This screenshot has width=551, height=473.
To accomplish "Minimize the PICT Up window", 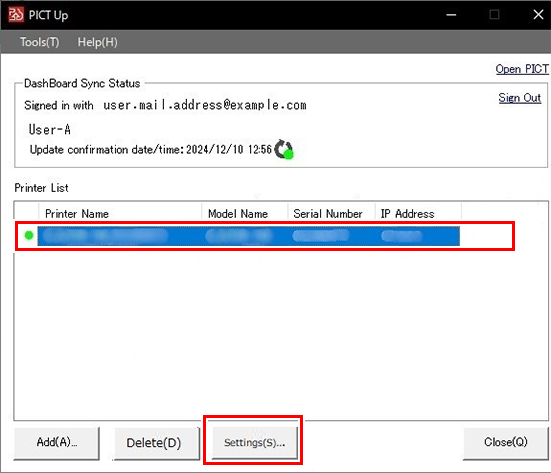I will [451, 15].
